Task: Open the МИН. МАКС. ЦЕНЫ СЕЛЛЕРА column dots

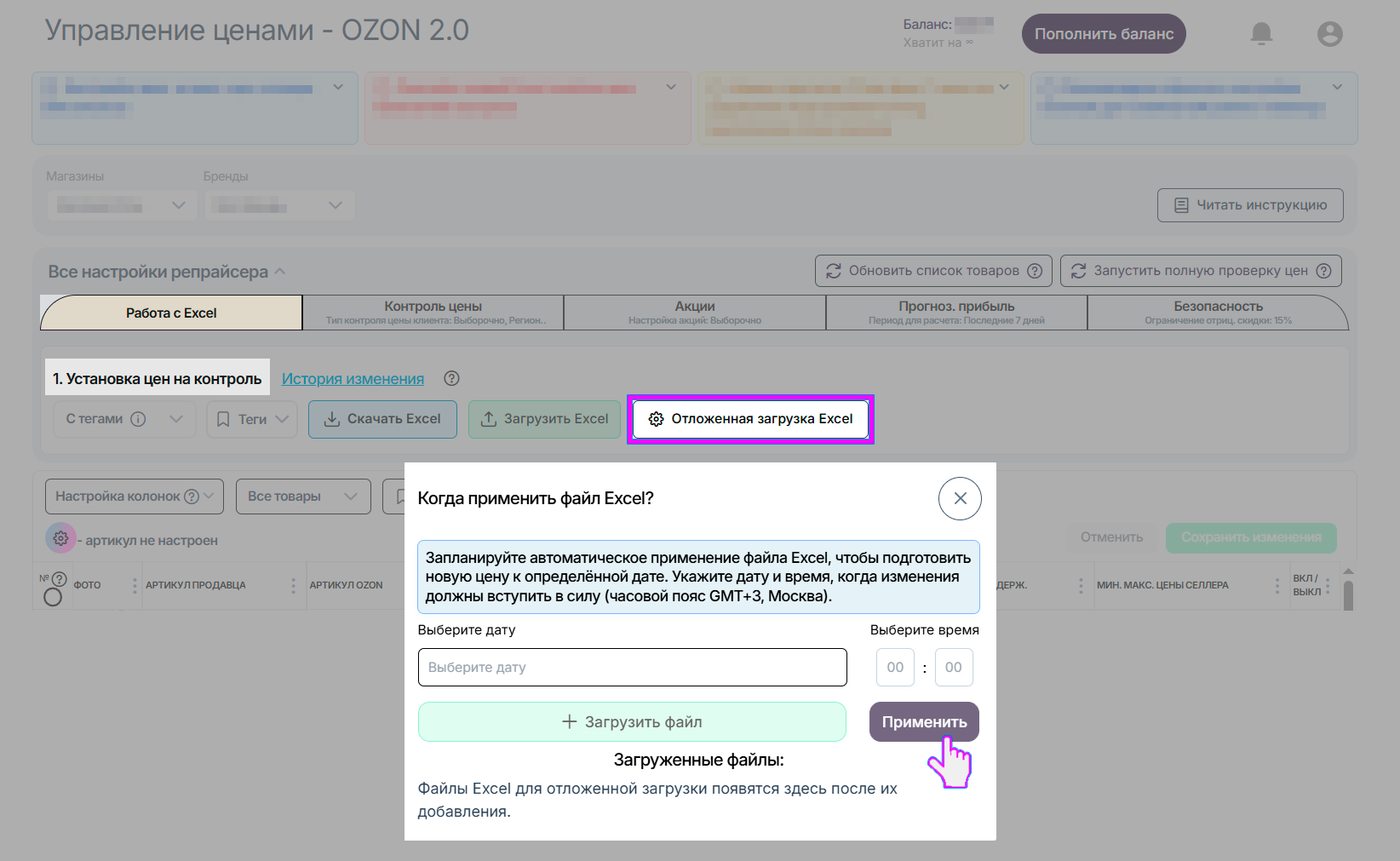Action: pyautogui.click(x=1277, y=585)
